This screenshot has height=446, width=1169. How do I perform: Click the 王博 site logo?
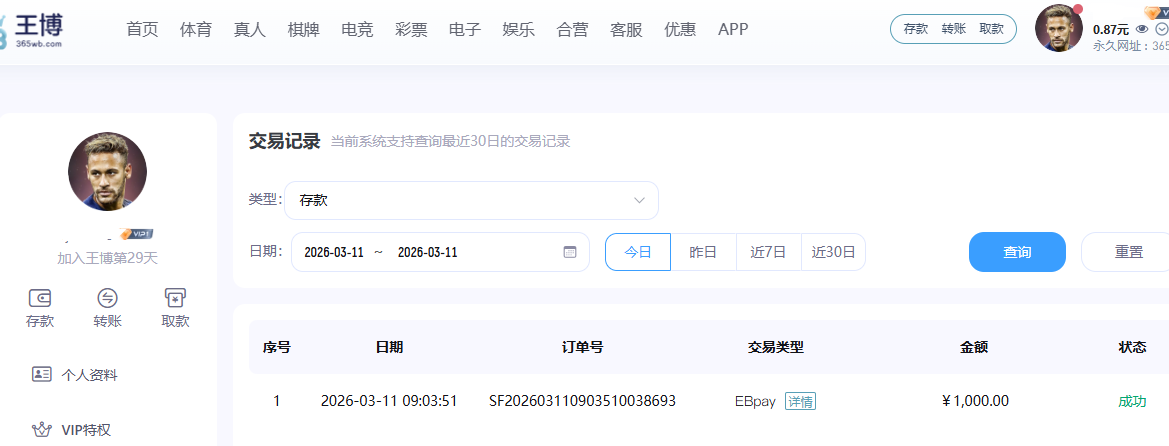coord(35,29)
